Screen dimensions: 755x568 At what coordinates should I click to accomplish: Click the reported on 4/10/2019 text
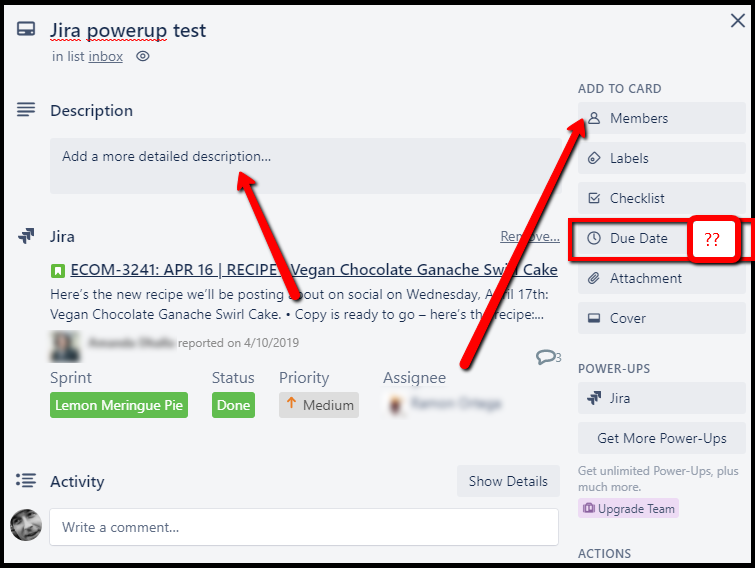(x=238, y=343)
